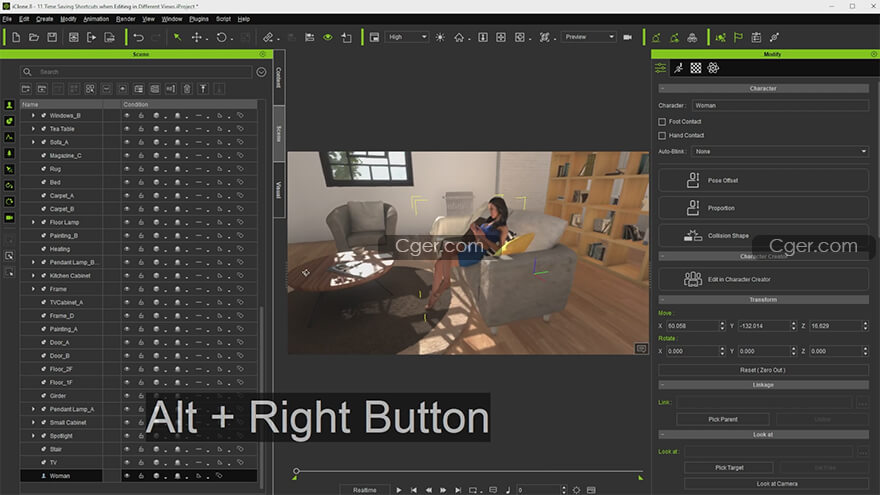
Task: Choose the Move gizmo tool
Action: (x=196, y=38)
